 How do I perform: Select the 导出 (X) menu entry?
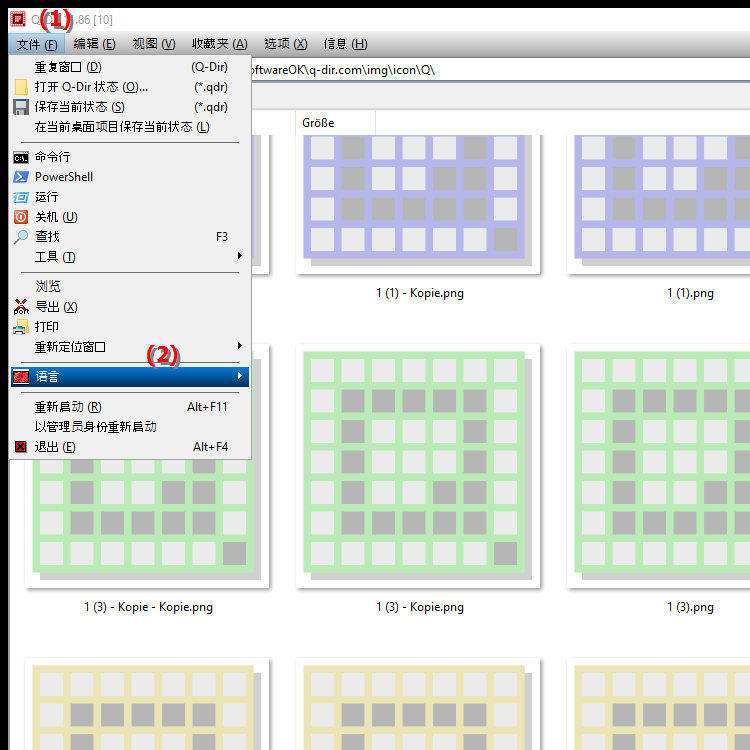pos(130,307)
